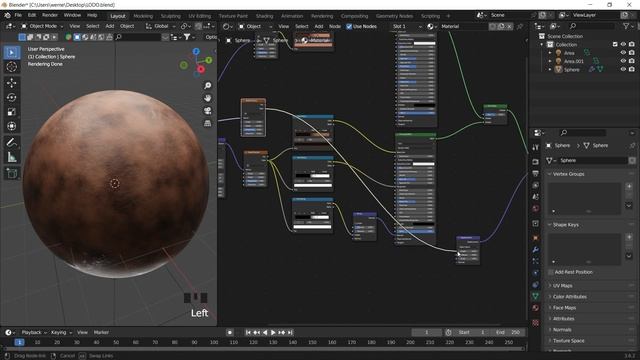Click the timeline Marker menu
This screenshot has height=360, width=640.
(101, 332)
